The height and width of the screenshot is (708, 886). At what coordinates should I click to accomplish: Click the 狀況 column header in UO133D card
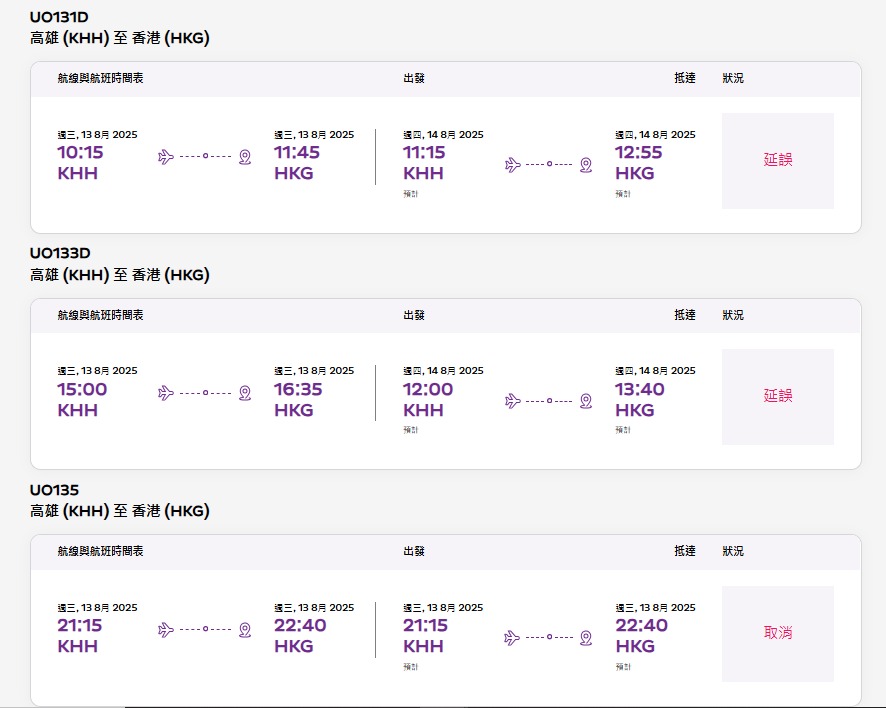(x=733, y=315)
